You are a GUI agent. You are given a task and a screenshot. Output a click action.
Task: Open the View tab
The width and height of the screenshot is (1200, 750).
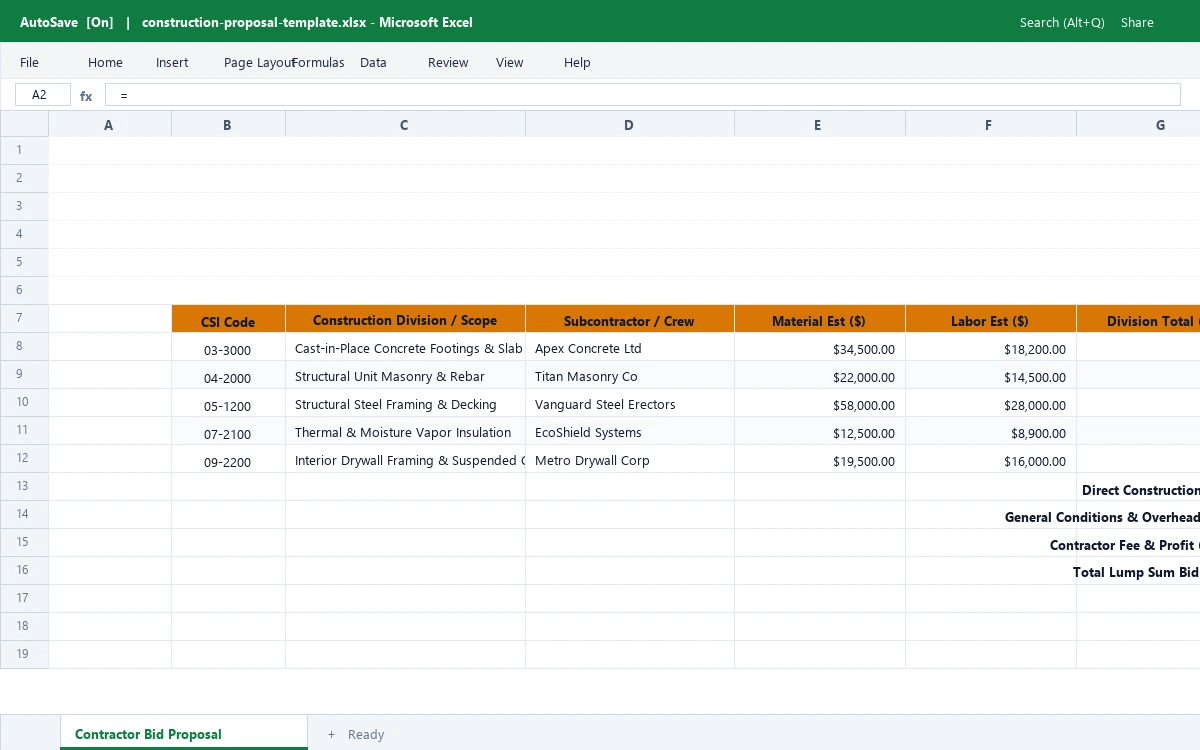[509, 62]
